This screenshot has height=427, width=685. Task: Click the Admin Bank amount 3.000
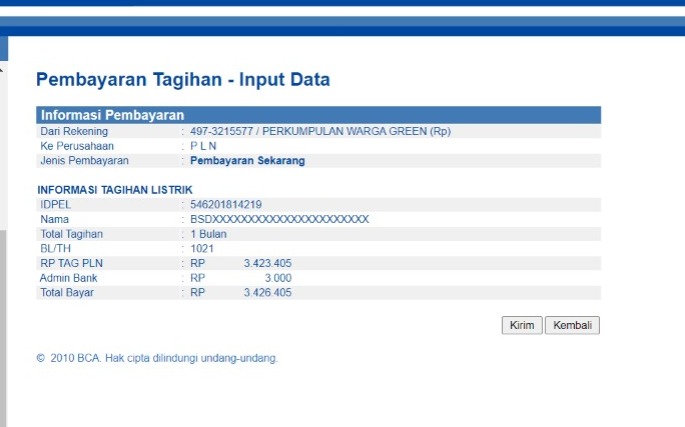(x=277, y=278)
